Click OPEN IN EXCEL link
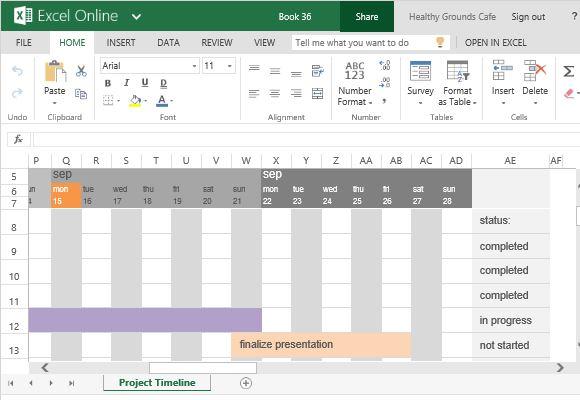The height and width of the screenshot is (400, 580). pos(496,43)
